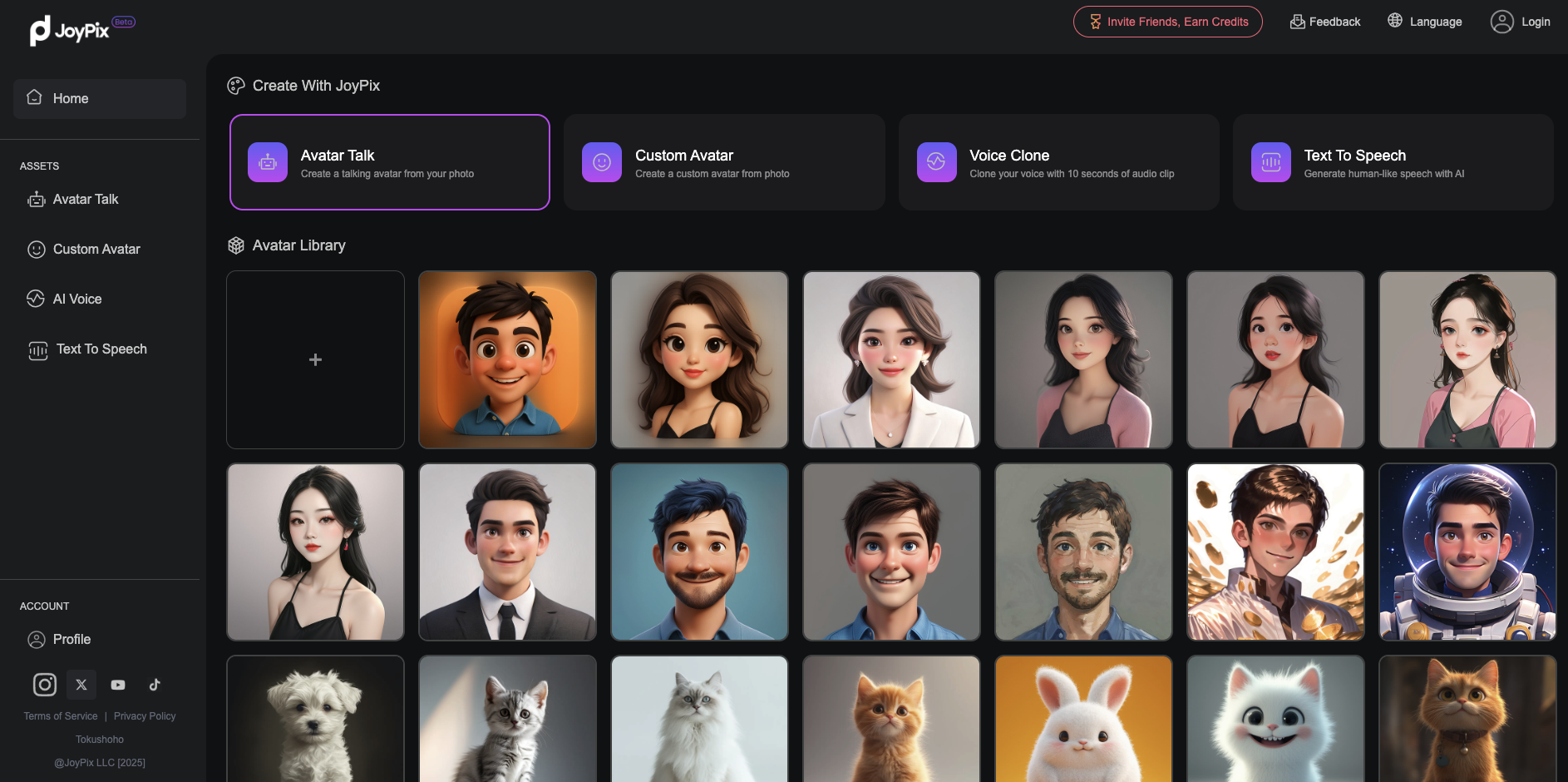The height and width of the screenshot is (782, 1568).
Task: Select the smiling cartoon boy in blue shirt
Action: 891,552
